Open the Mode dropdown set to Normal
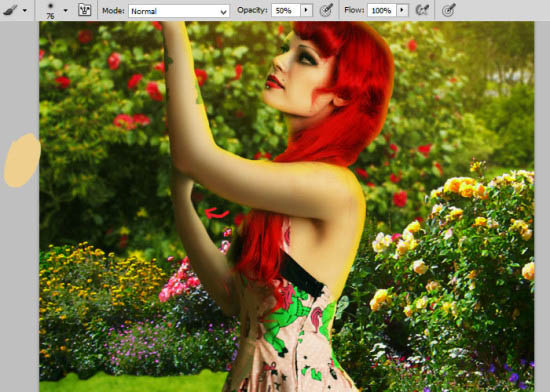Screen dimensions: 550x392 click(179, 11)
